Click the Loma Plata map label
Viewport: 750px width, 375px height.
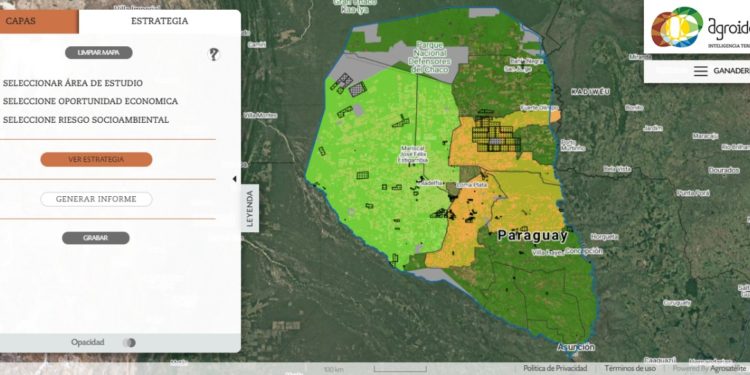(x=472, y=185)
